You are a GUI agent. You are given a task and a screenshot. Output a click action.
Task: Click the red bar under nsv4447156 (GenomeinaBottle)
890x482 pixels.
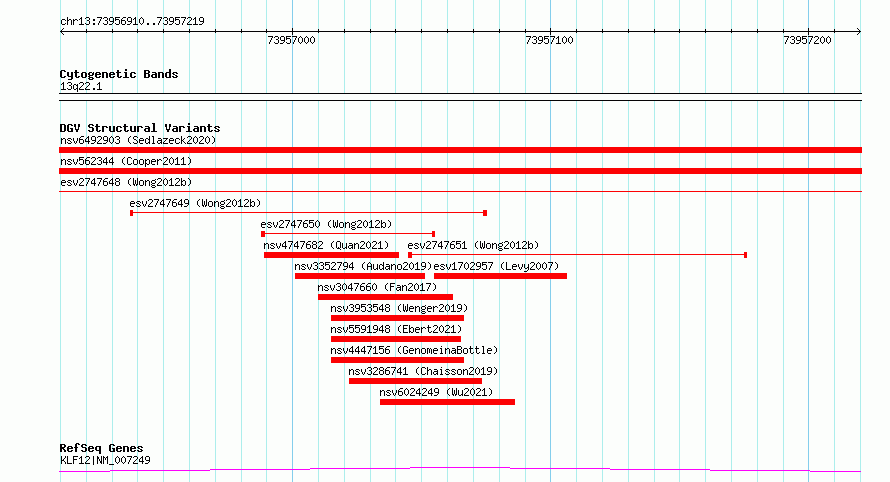pyautogui.click(x=397, y=360)
